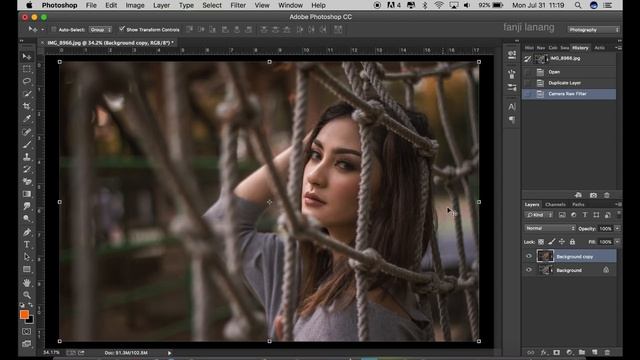Open the Image menu
640x360 pixels.
[x=135, y=5]
